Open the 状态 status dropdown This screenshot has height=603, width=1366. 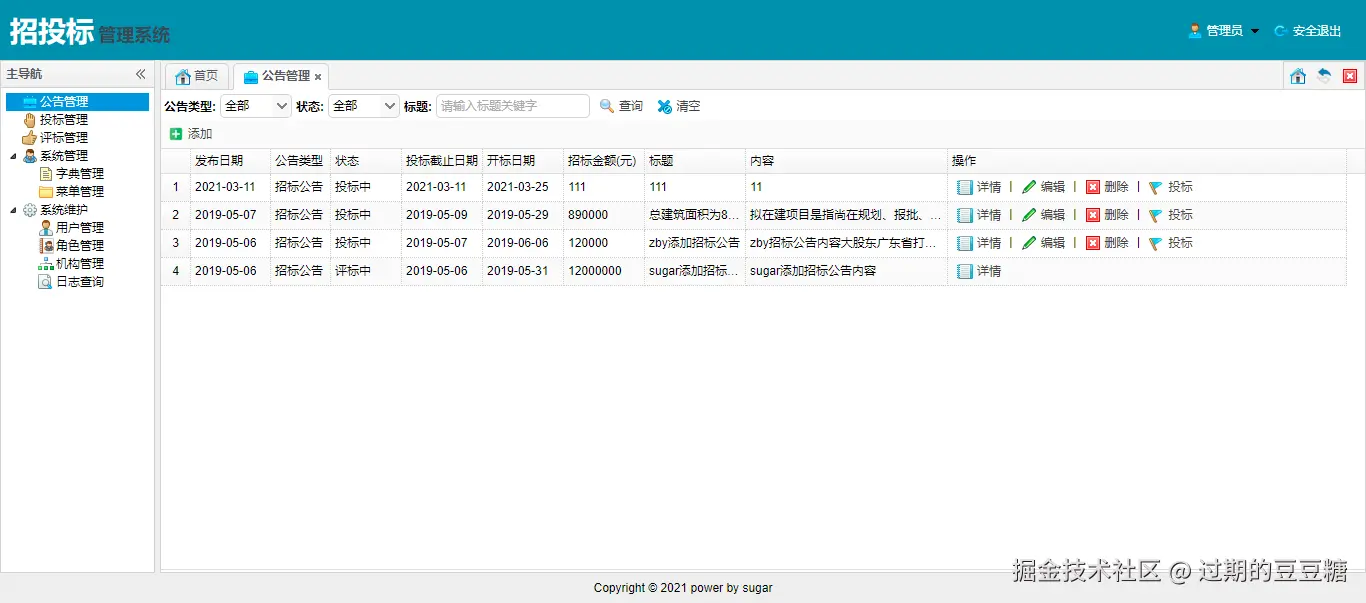tap(363, 105)
